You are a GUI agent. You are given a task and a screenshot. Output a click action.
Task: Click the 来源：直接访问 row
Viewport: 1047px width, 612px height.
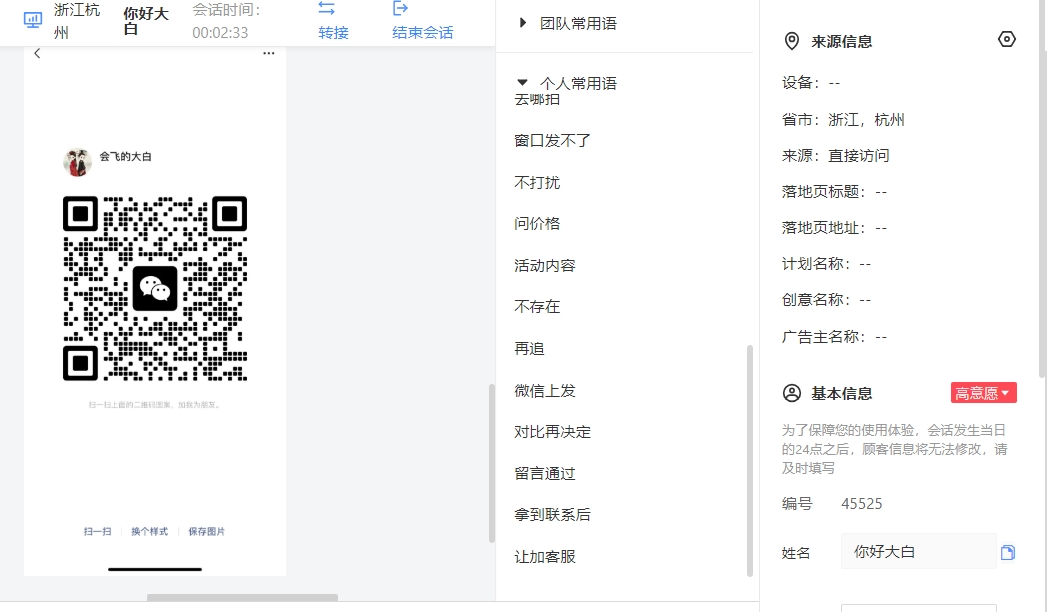coord(835,156)
